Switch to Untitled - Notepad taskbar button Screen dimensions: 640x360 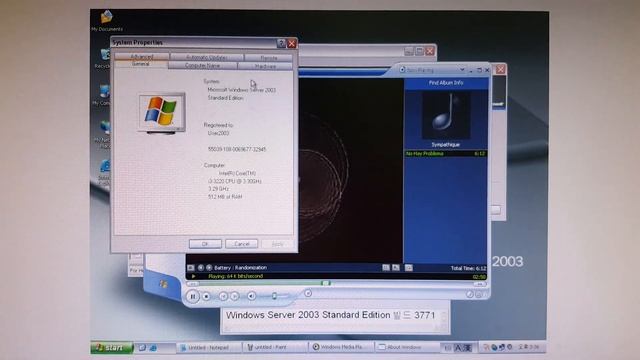click(209, 348)
